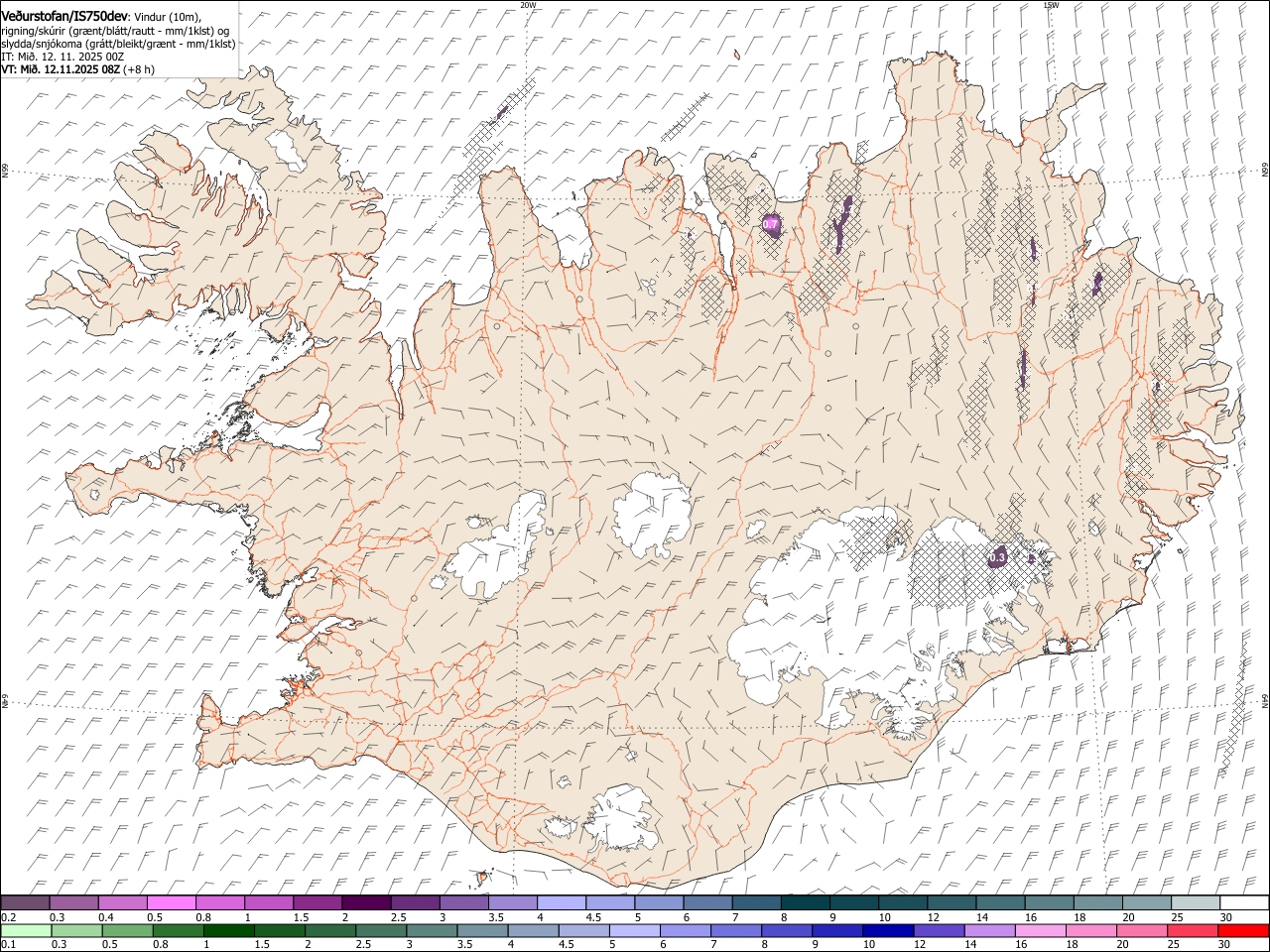Pick the top-row legend swatch starting at 6
Screen dimensions: 1270x952
[707, 902]
